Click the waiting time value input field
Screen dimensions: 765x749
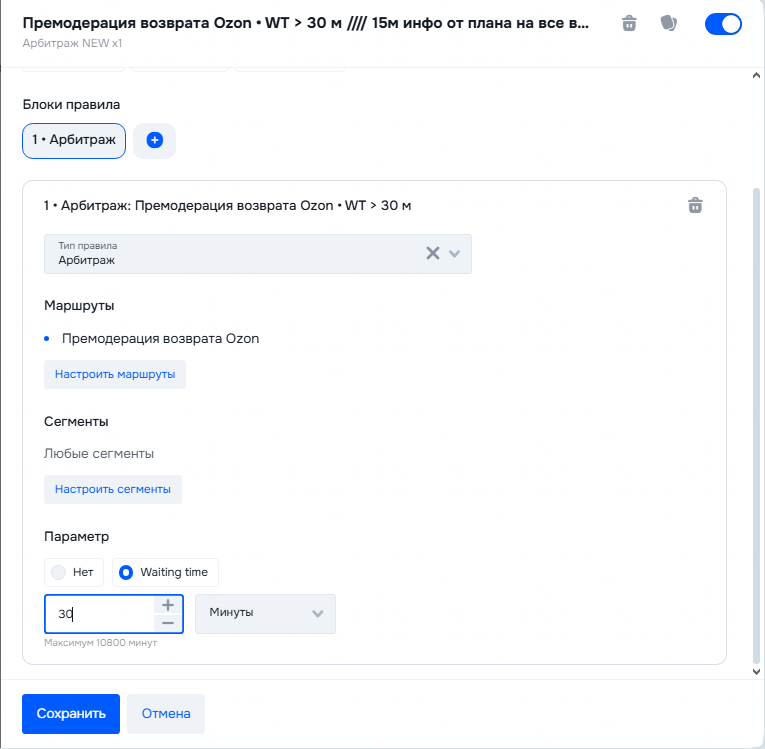click(100, 614)
